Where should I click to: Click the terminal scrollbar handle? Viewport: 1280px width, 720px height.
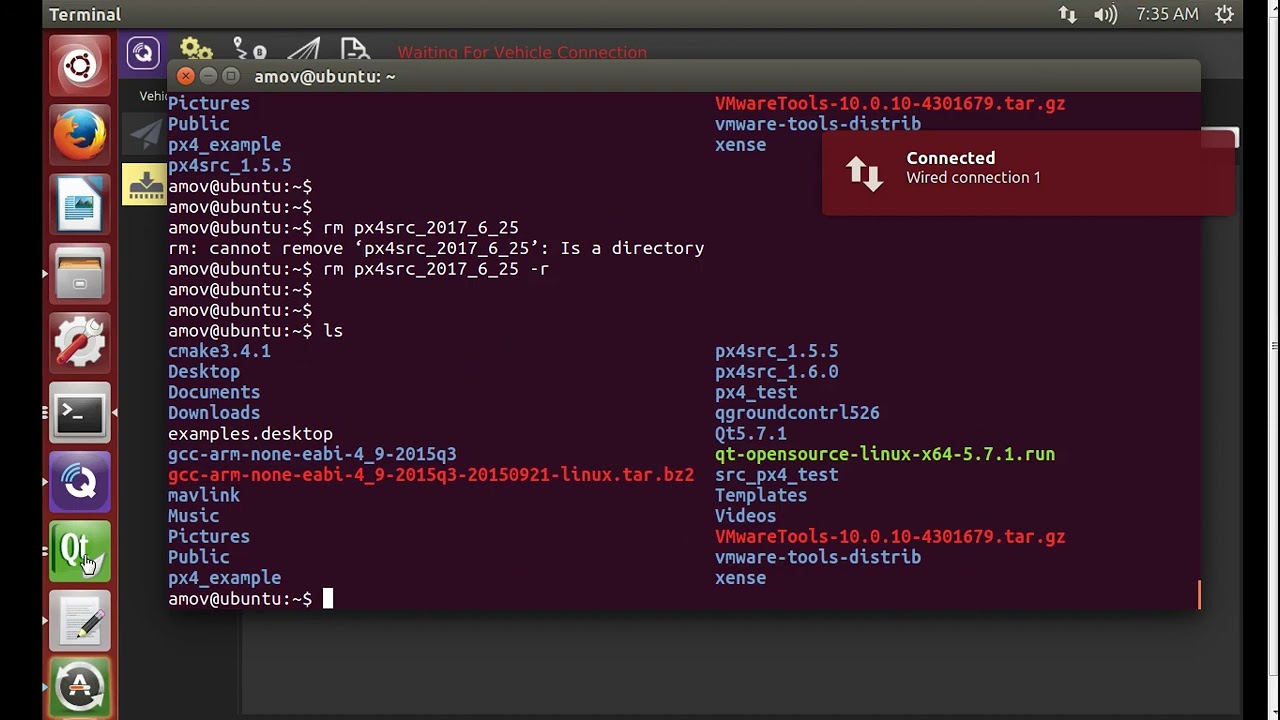pyautogui.click(x=1199, y=594)
